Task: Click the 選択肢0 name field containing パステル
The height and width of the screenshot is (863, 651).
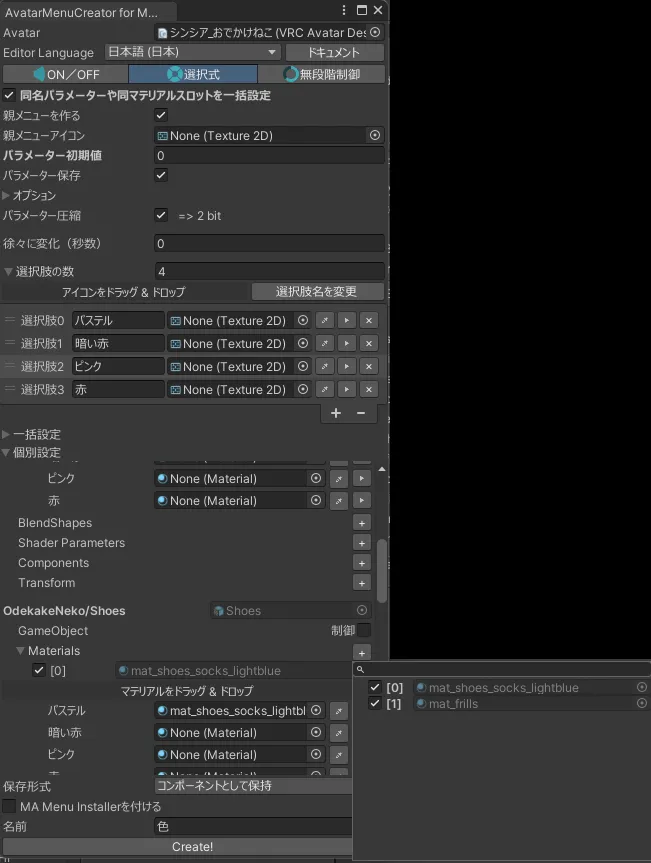Action: pos(118,320)
